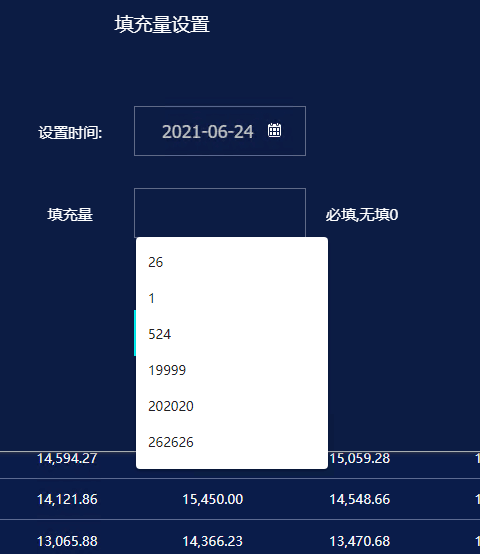
Task: Click the 必填,无填0 hint text
Action: 362,215
